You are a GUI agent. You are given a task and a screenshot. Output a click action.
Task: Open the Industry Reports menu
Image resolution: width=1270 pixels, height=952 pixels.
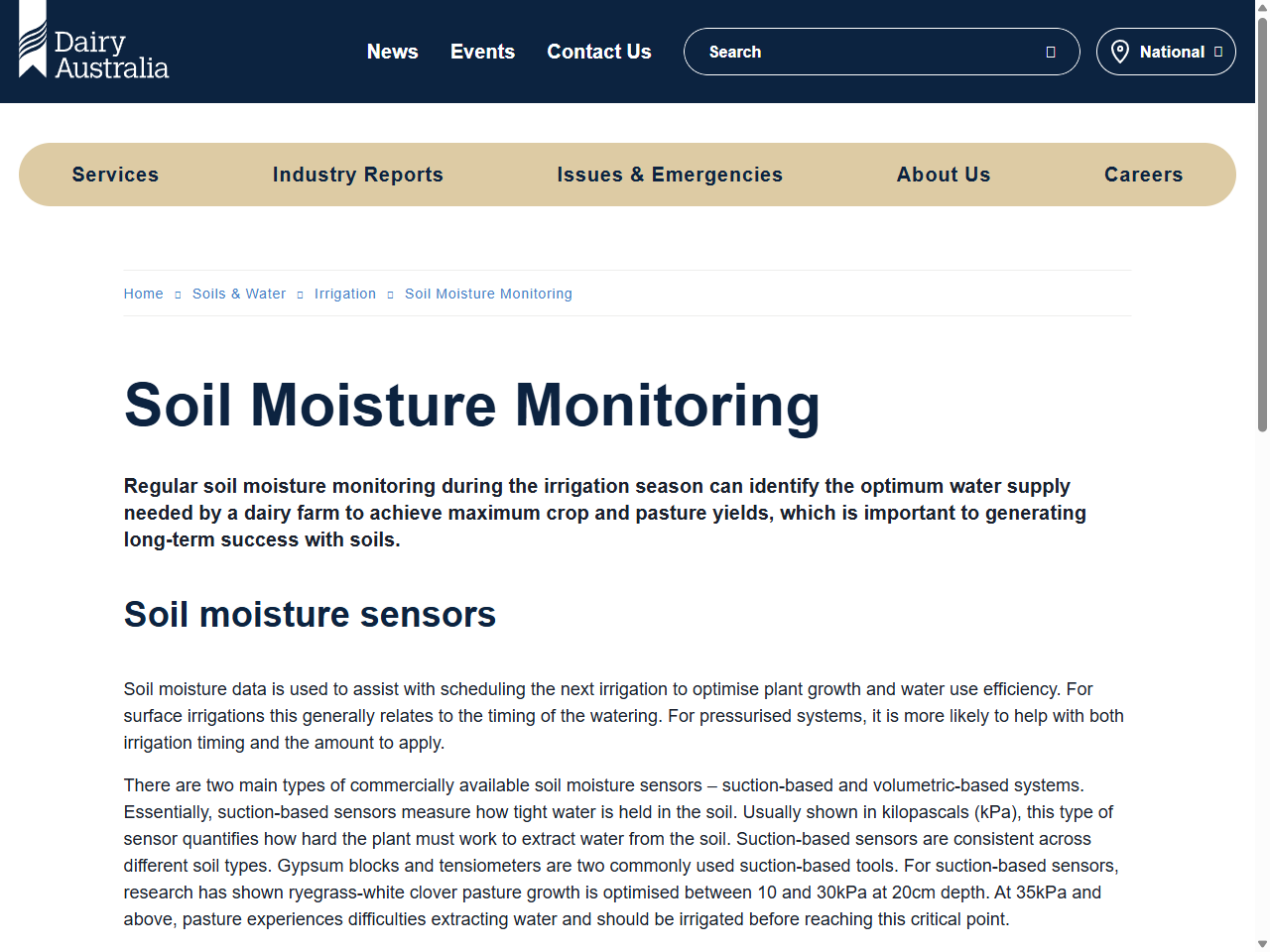pos(358,175)
